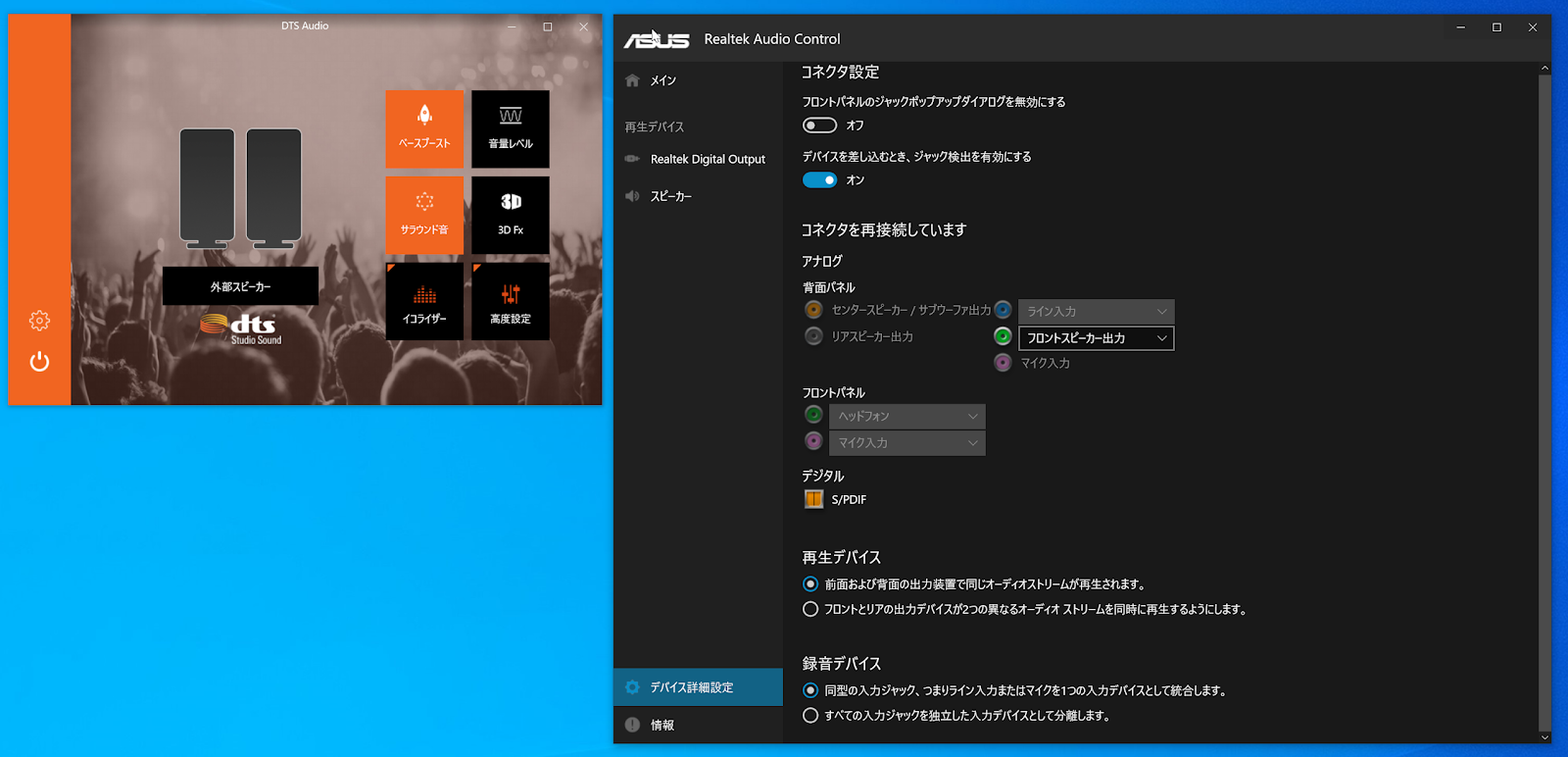Screen dimensions: 1568x757
Task: Open the 音量レベル volume level tile
Action: click(x=511, y=128)
